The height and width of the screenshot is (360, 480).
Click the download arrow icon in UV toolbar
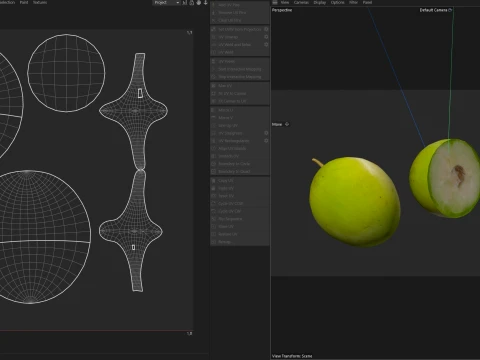click(206, 3)
